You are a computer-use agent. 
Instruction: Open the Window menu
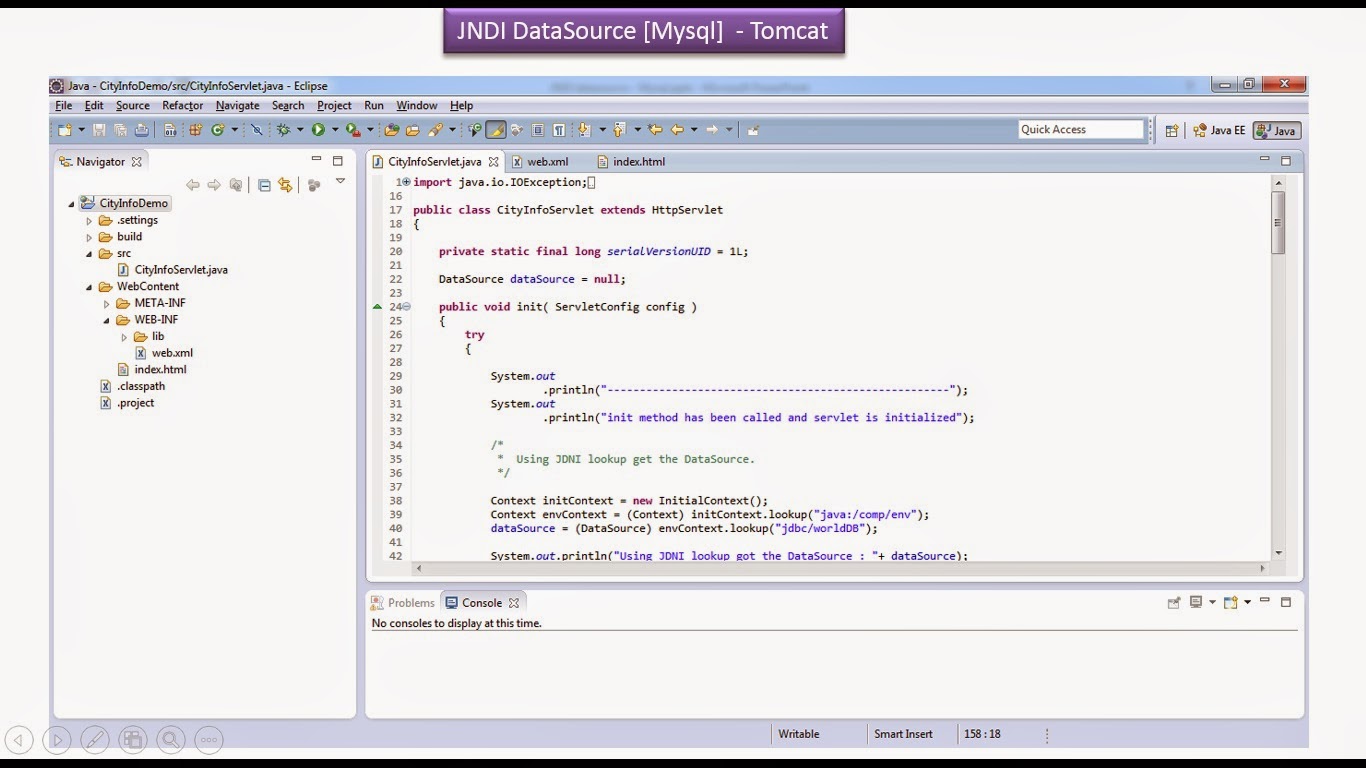417,105
